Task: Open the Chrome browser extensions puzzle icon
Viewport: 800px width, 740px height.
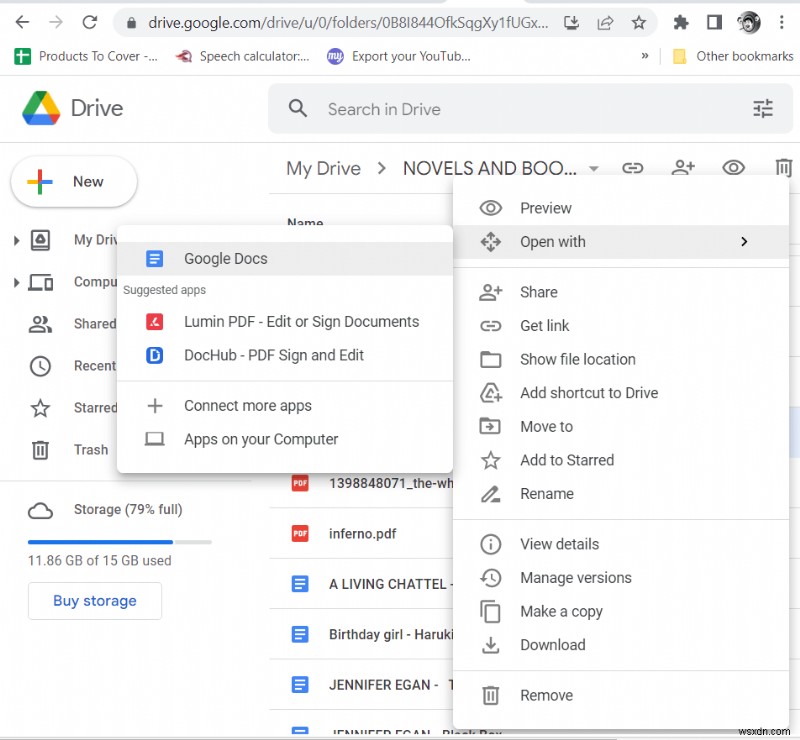Action: [681, 21]
